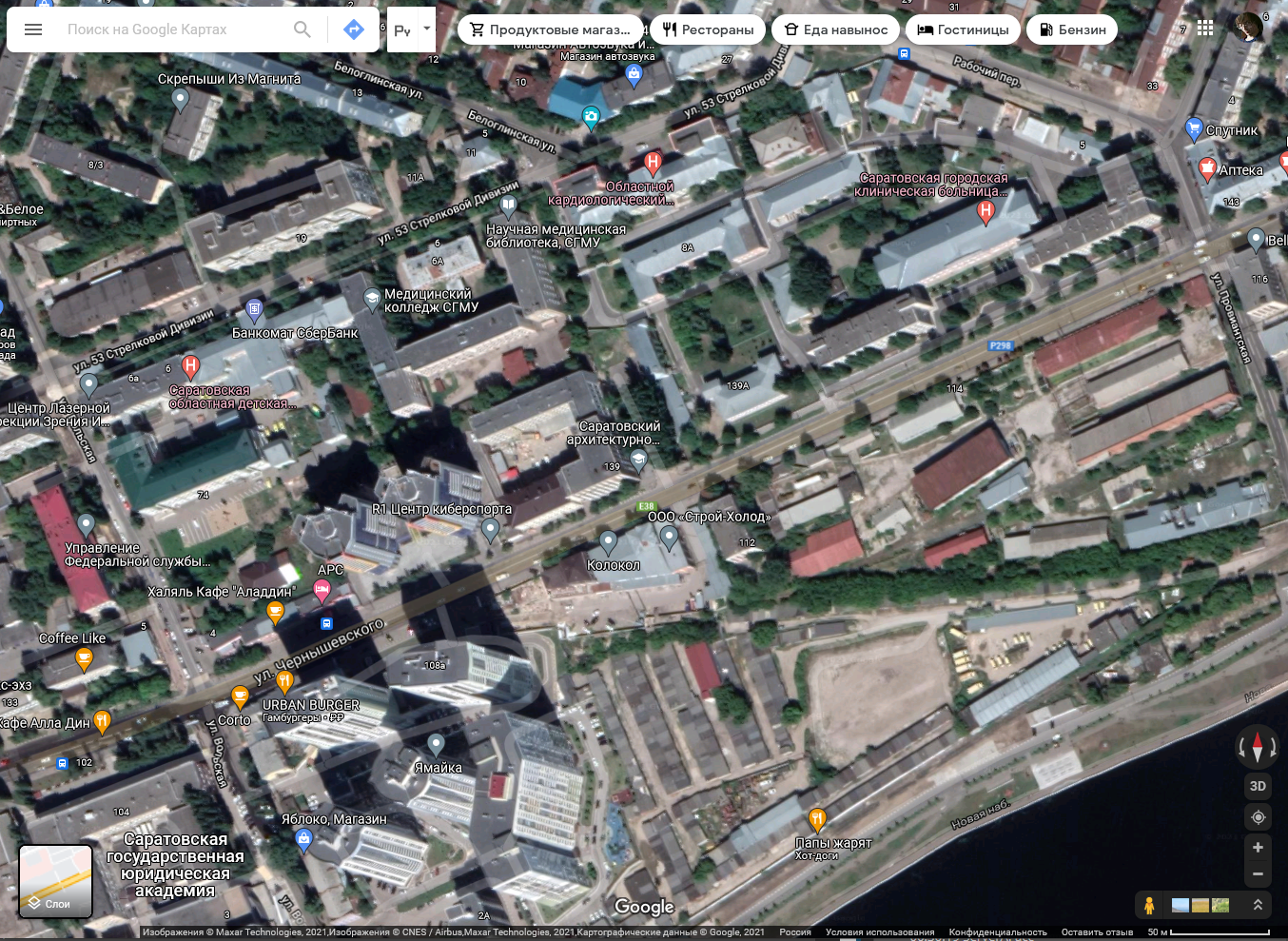Filter by Рестораны chip
The image size is (1288, 941).
click(708, 29)
